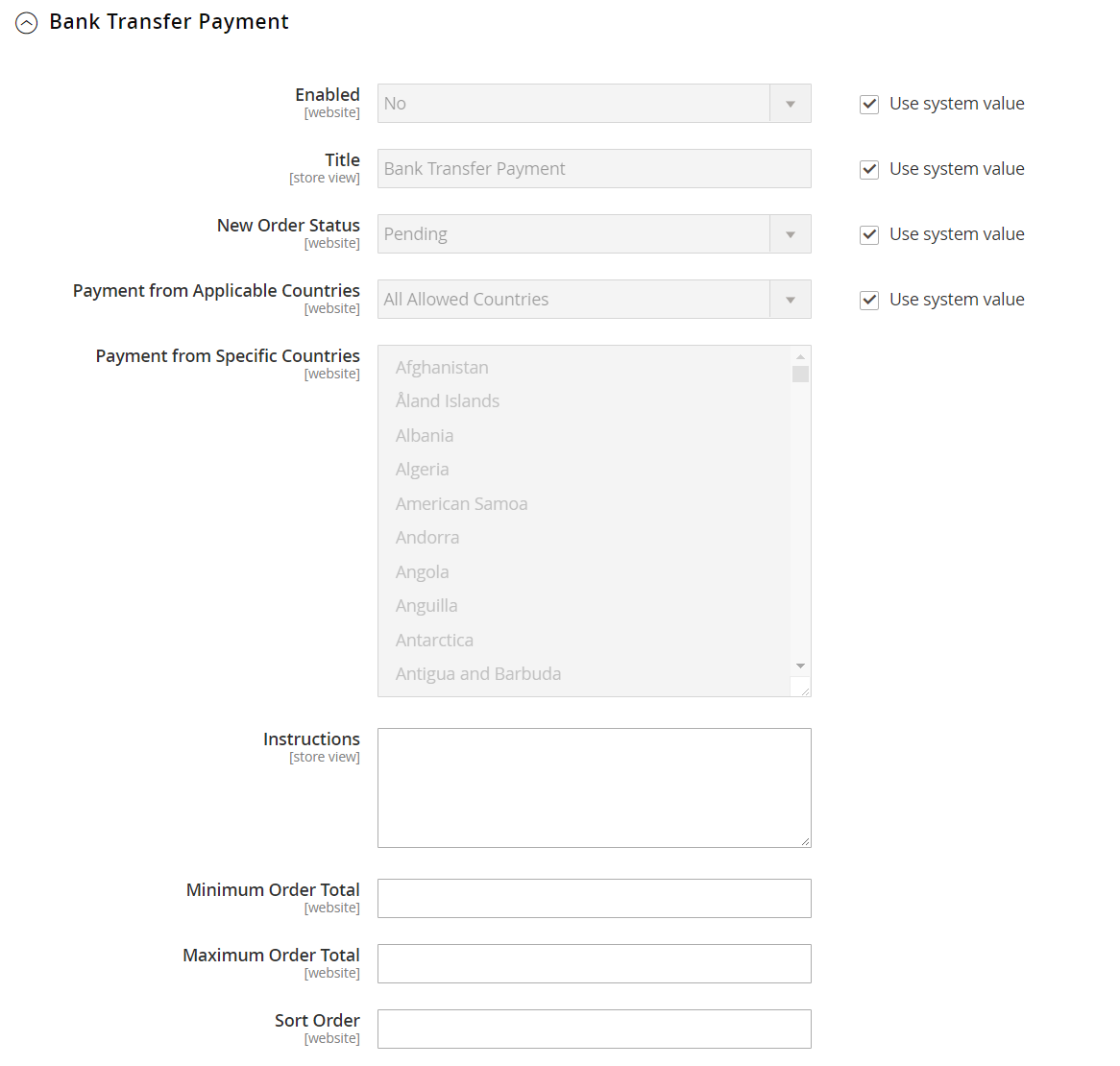Image resolution: width=1120 pixels, height=1066 pixels.
Task: Click scroll down arrow in countries list
Action: click(800, 666)
